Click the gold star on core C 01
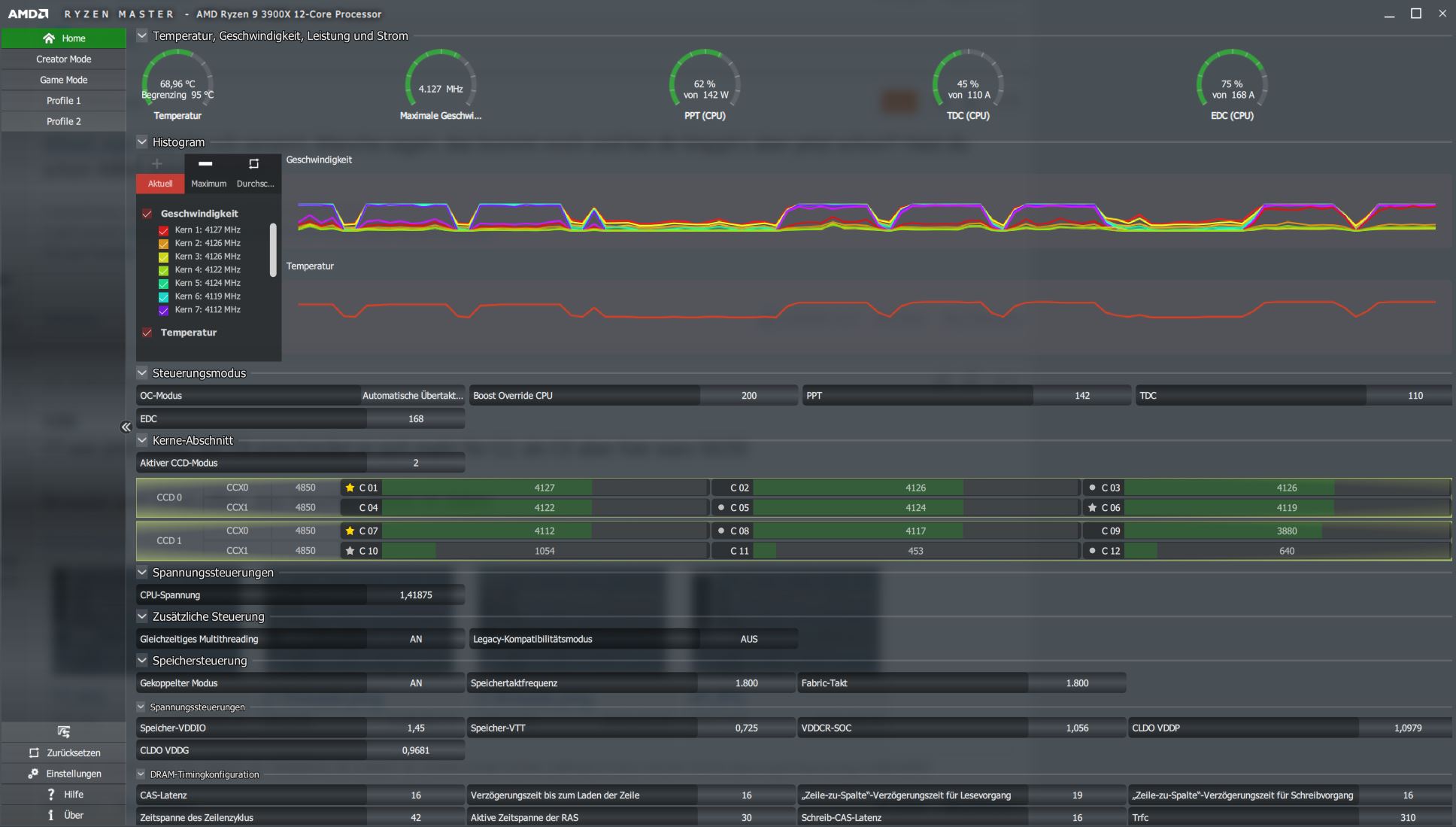 coord(350,488)
